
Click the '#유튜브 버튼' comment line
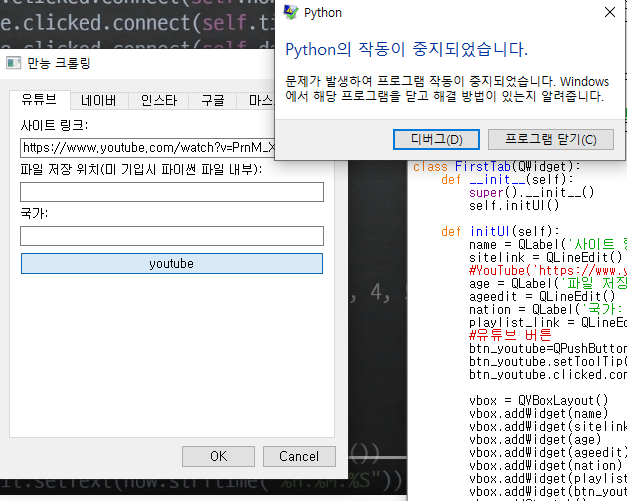(510, 335)
